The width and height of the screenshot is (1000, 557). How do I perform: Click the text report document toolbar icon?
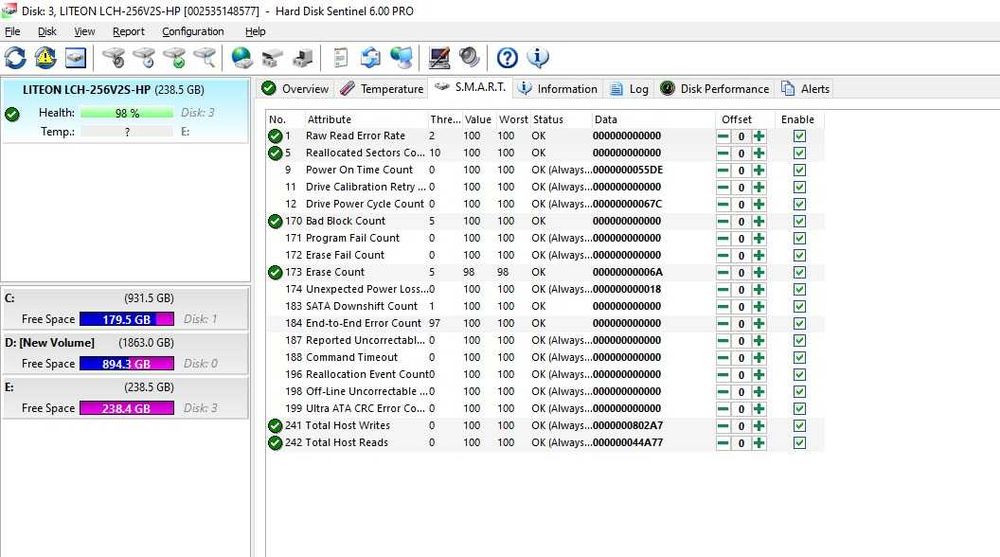[x=341, y=58]
